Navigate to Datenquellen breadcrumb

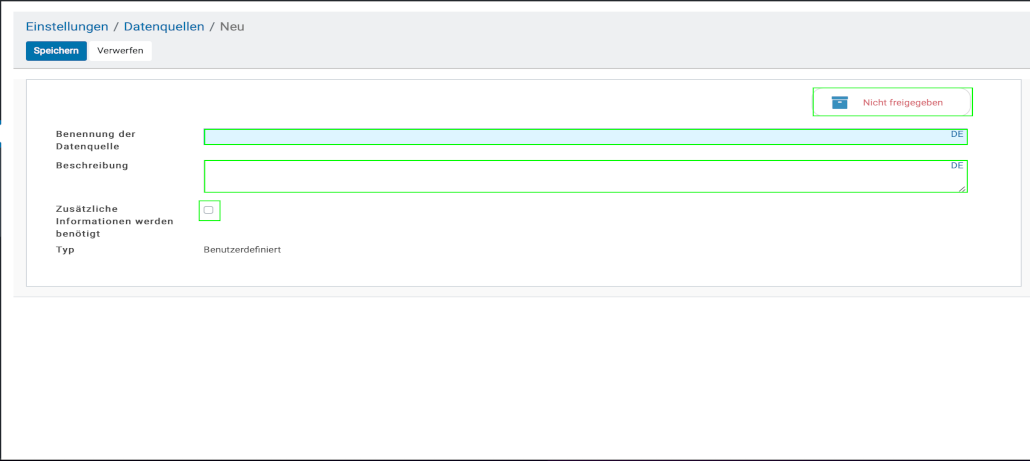162,26
